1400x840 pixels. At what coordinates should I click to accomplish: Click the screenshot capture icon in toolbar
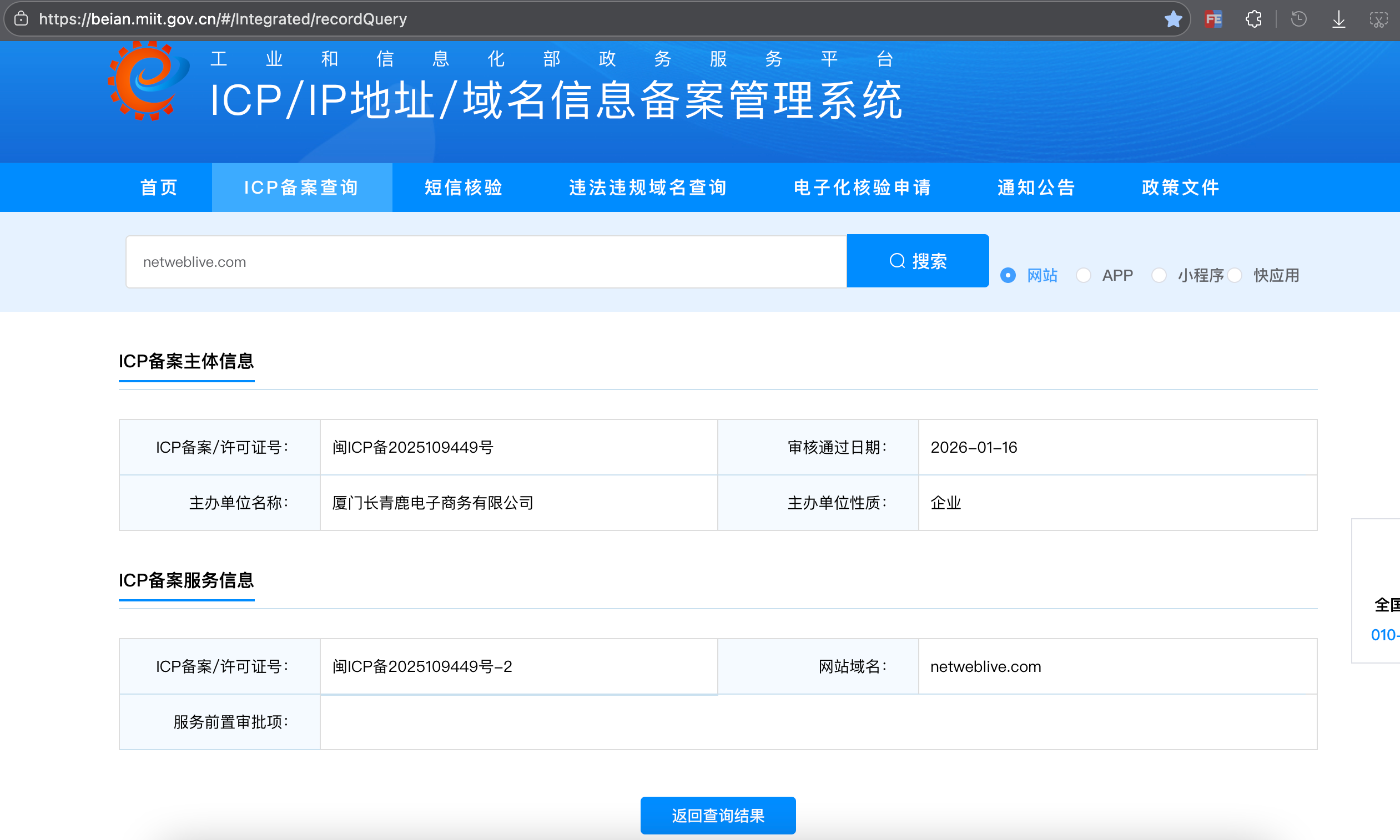click(x=1378, y=19)
